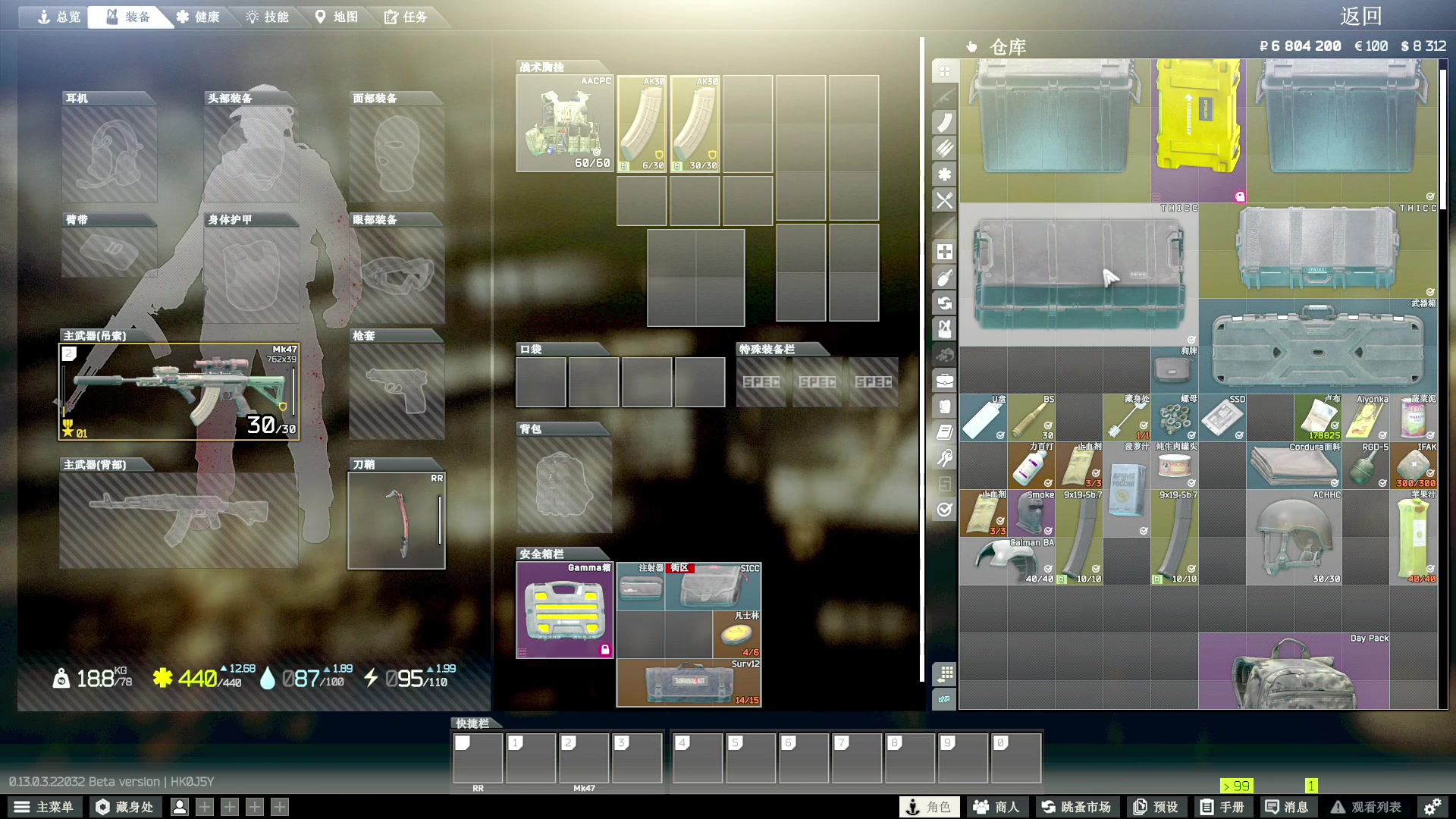1456x819 pixels.
Task: Select the Day Pack backpack in stash
Action: tap(1294, 671)
